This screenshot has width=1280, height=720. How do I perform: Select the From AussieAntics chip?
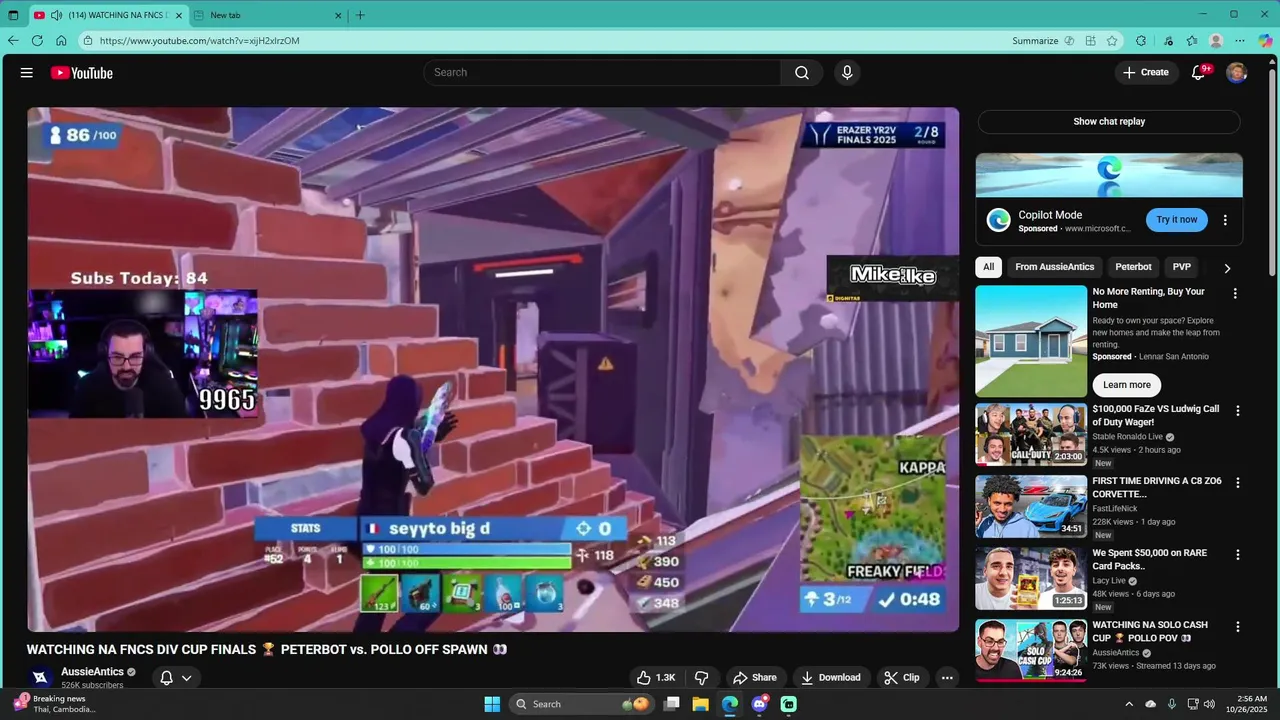click(x=1054, y=267)
